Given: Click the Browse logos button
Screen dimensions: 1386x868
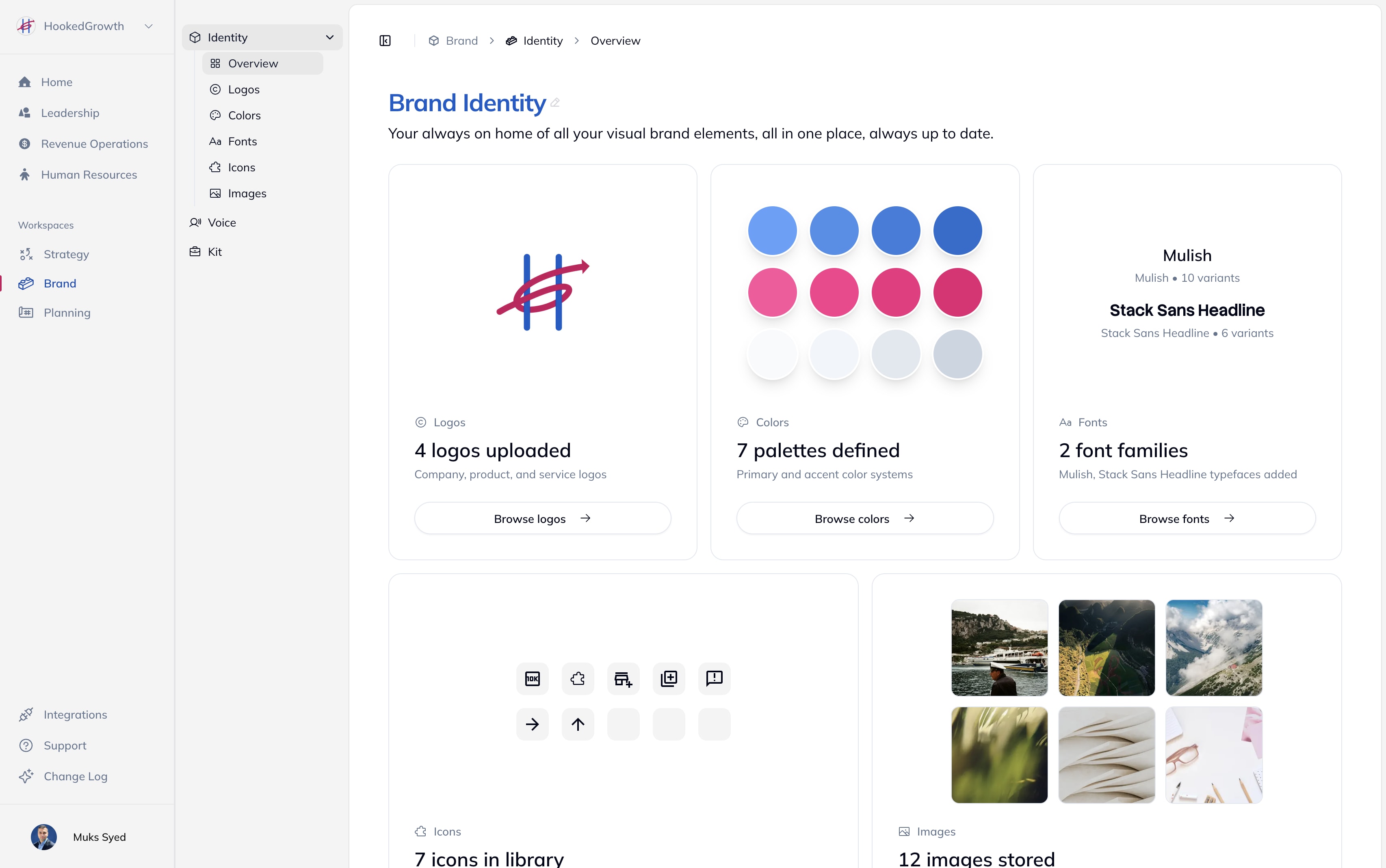Looking at the screenshot, I should pos(542,518).
